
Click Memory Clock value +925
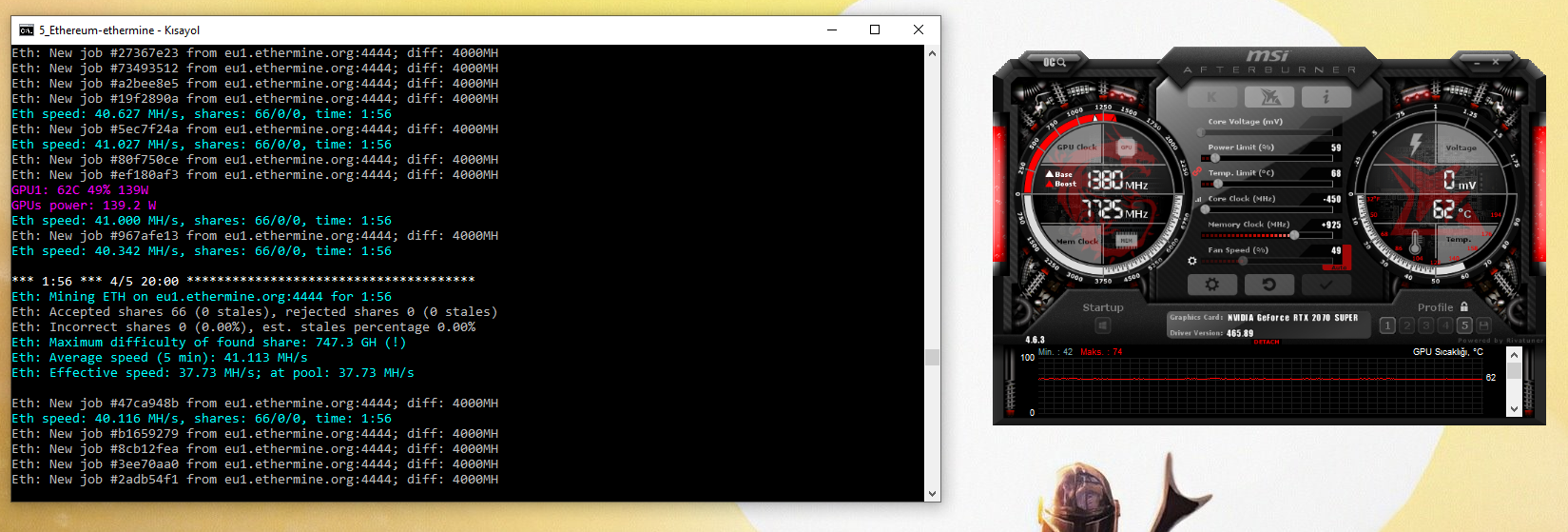(x=1332, y=225)
